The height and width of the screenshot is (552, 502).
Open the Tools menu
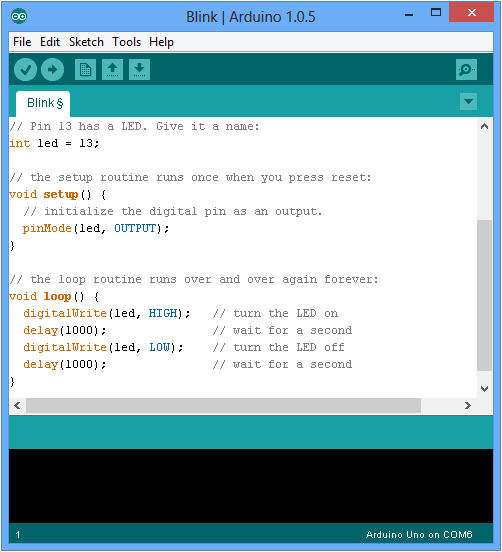pos(126,42)
